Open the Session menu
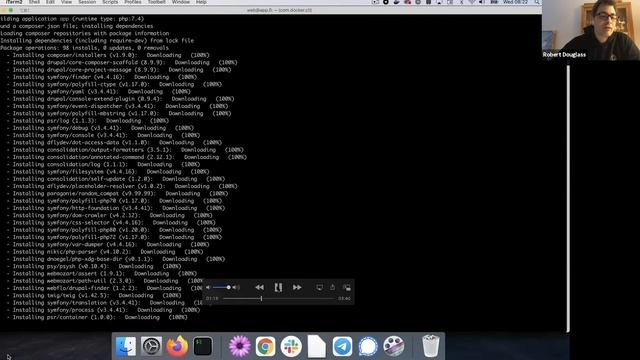 coord(87,2)
